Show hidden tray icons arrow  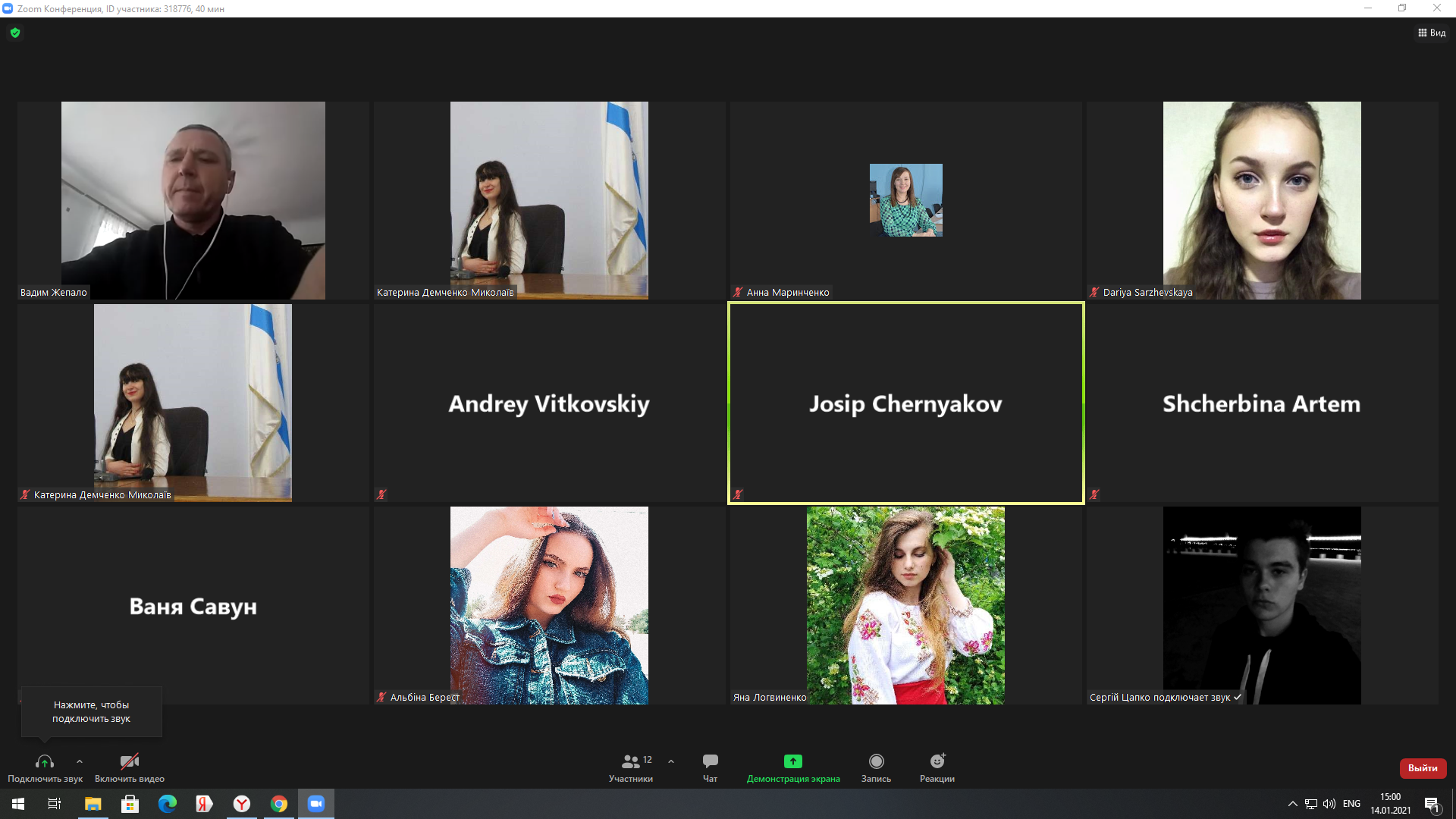coord(1293,804)
